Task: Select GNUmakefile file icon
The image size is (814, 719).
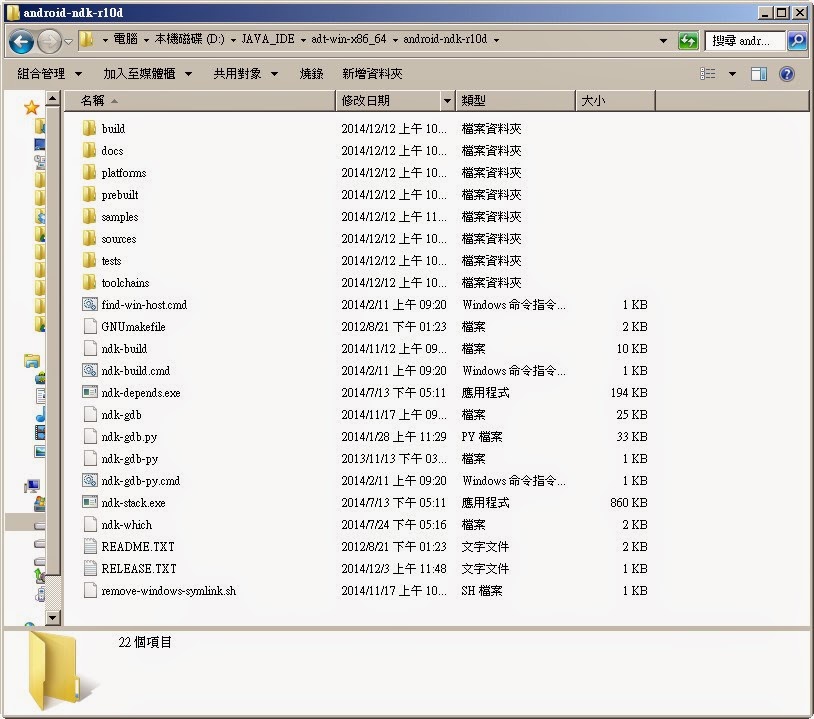Action: (x=90, y=327)
